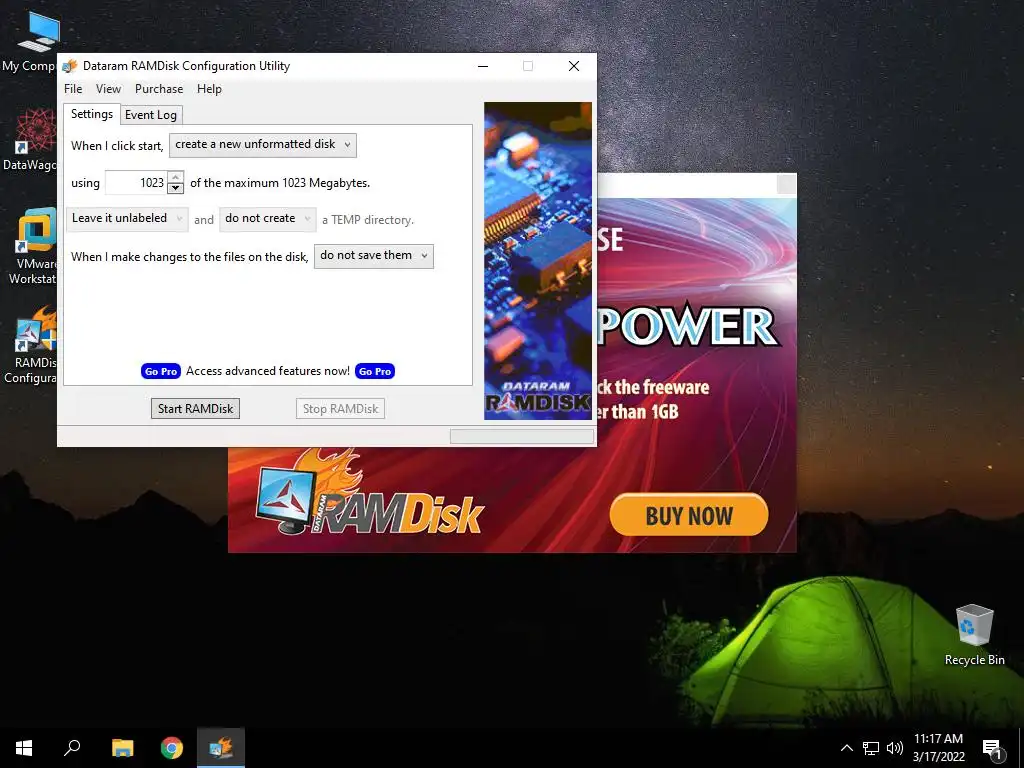Click the Dataram RAMDisk circuit board banner
Viewport: 1024px width, 768px height.
coord(537,261)
